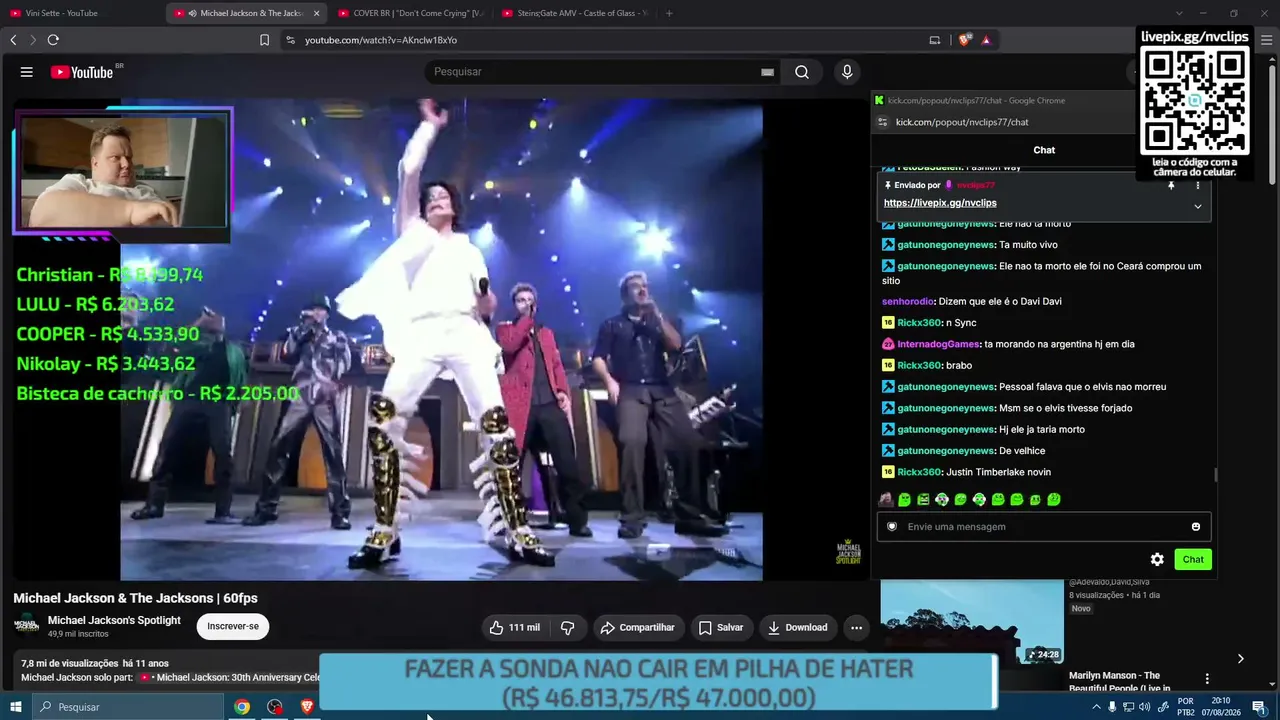Open the Windows Start menu
Screen dimensions: 1280x720
(x=16, y=707)
